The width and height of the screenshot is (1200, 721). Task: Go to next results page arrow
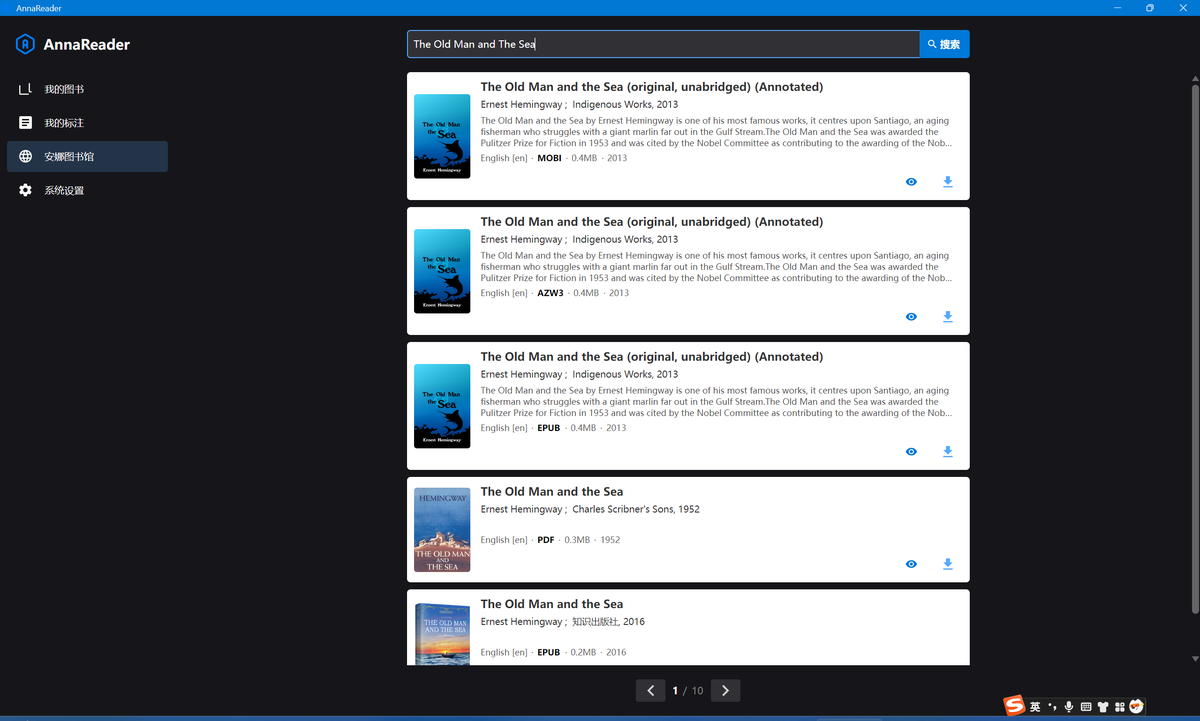tap(725, 690)
